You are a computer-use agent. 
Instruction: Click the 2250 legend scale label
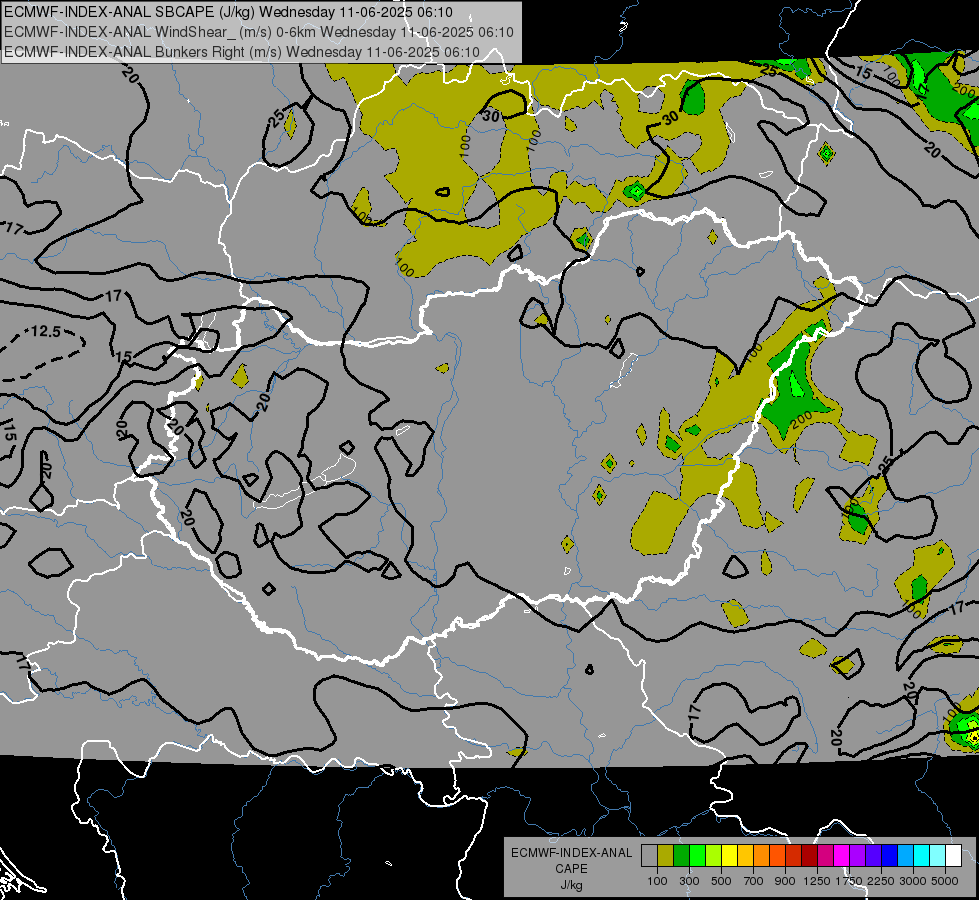[881, 881]
